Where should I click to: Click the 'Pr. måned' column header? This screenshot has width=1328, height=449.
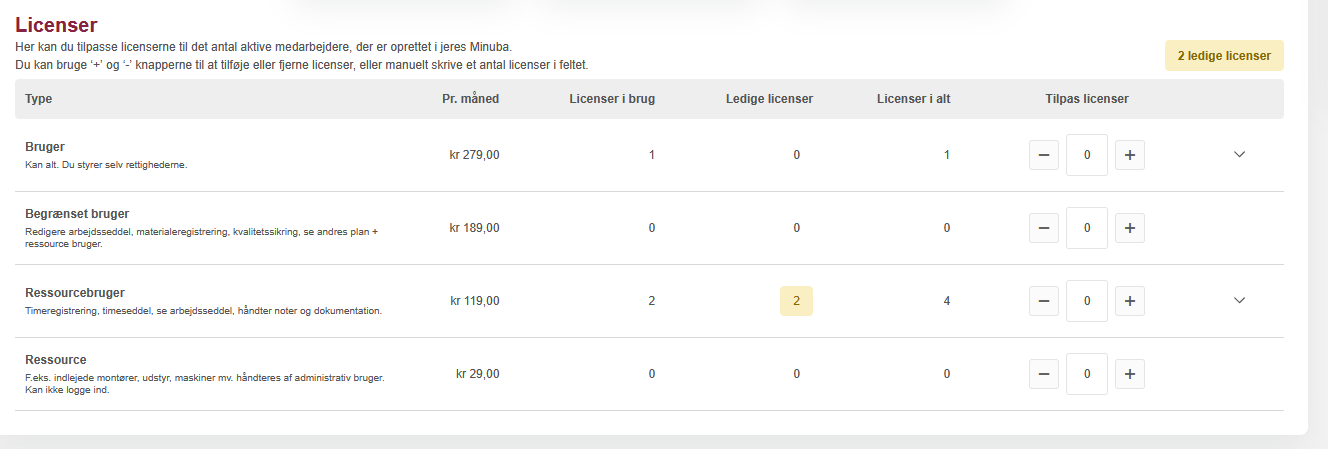click(x=470, y=99)
